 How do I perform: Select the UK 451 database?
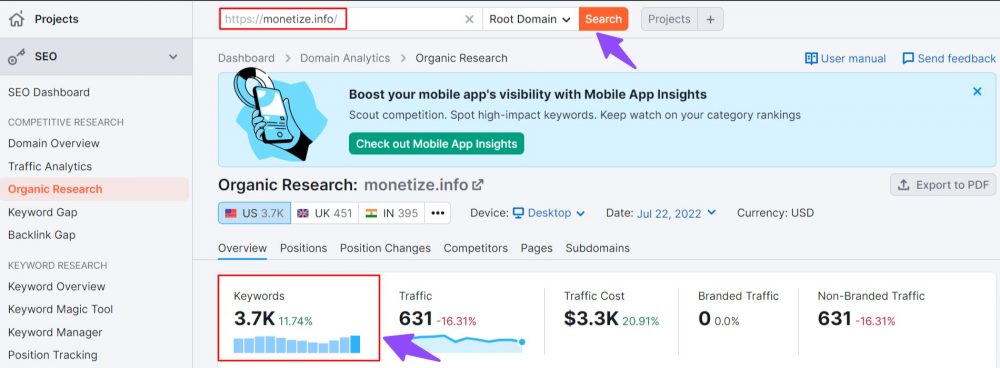point(325,213)
